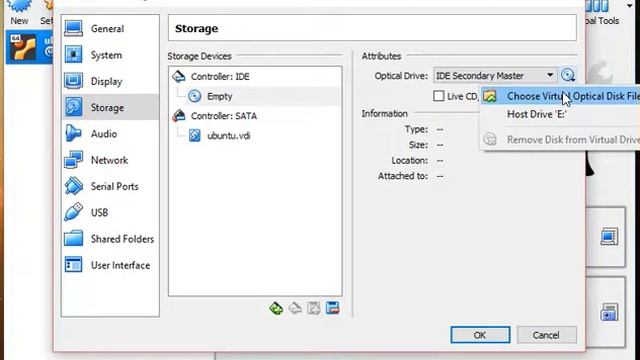Open the Shared Folders settings category

[110, 239]
